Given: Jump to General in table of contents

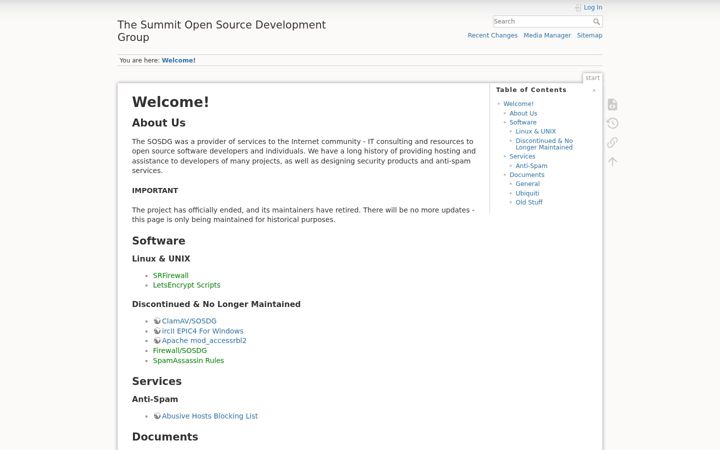Looking at the screenshot, I should pos(528,184).
